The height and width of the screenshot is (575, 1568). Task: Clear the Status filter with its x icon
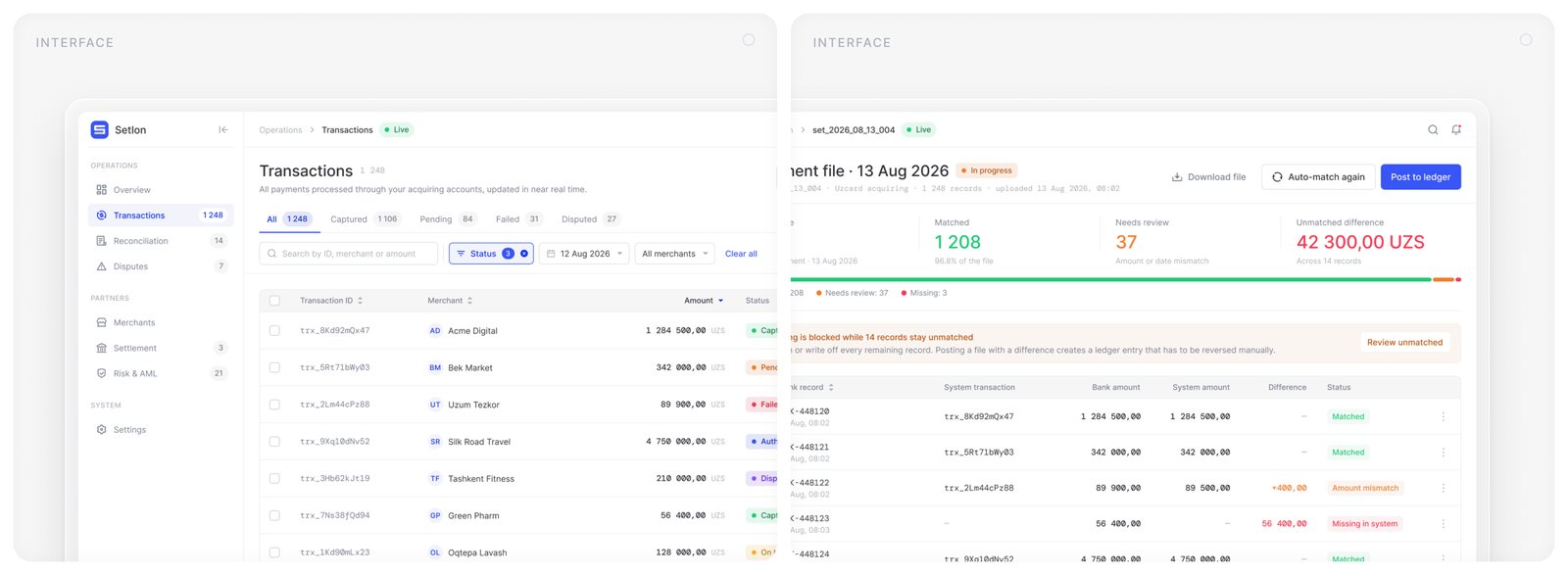pyautogui.click(x=524, y=254)
